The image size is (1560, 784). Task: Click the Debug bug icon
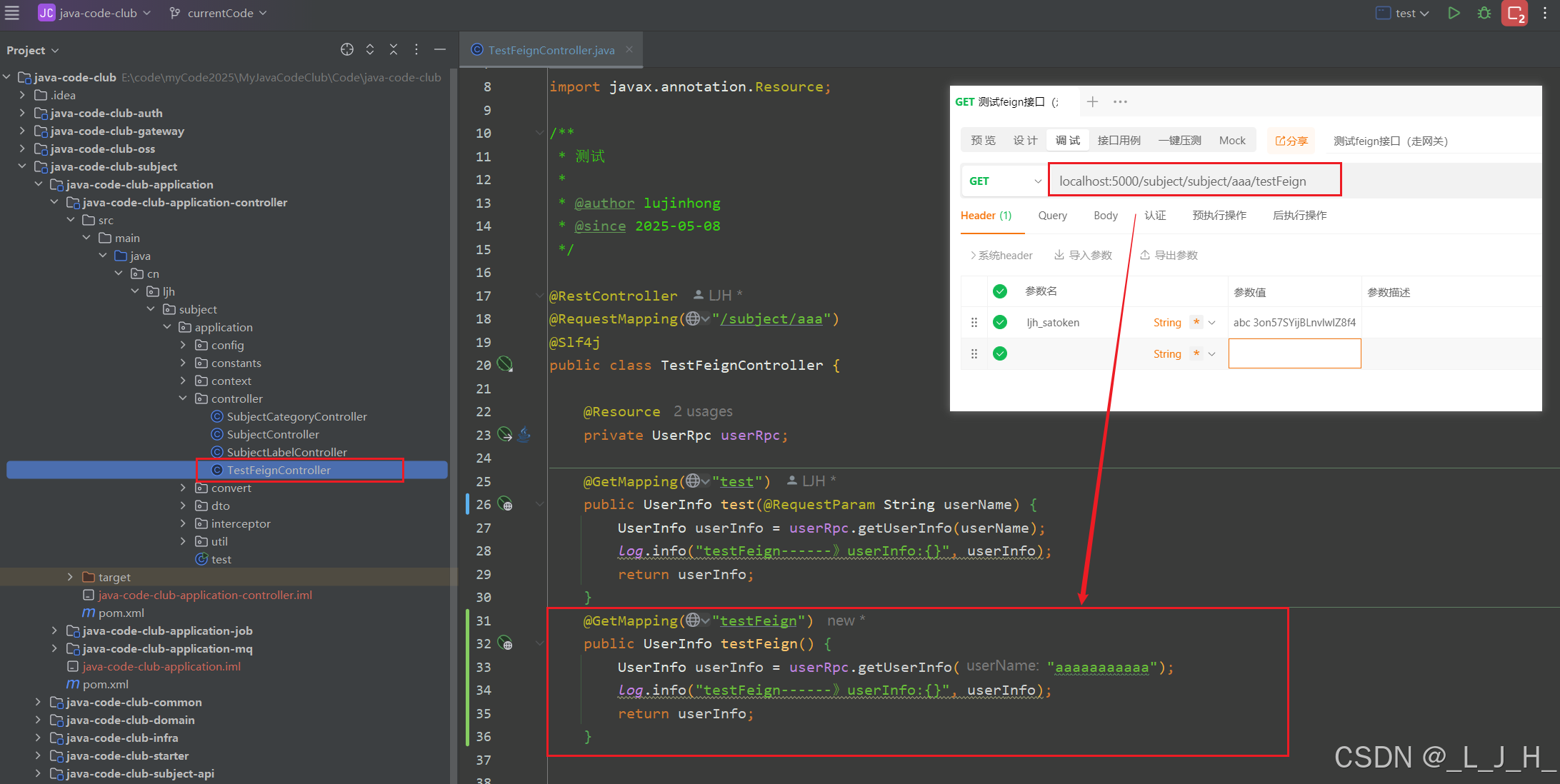[x=1484, y=13]
